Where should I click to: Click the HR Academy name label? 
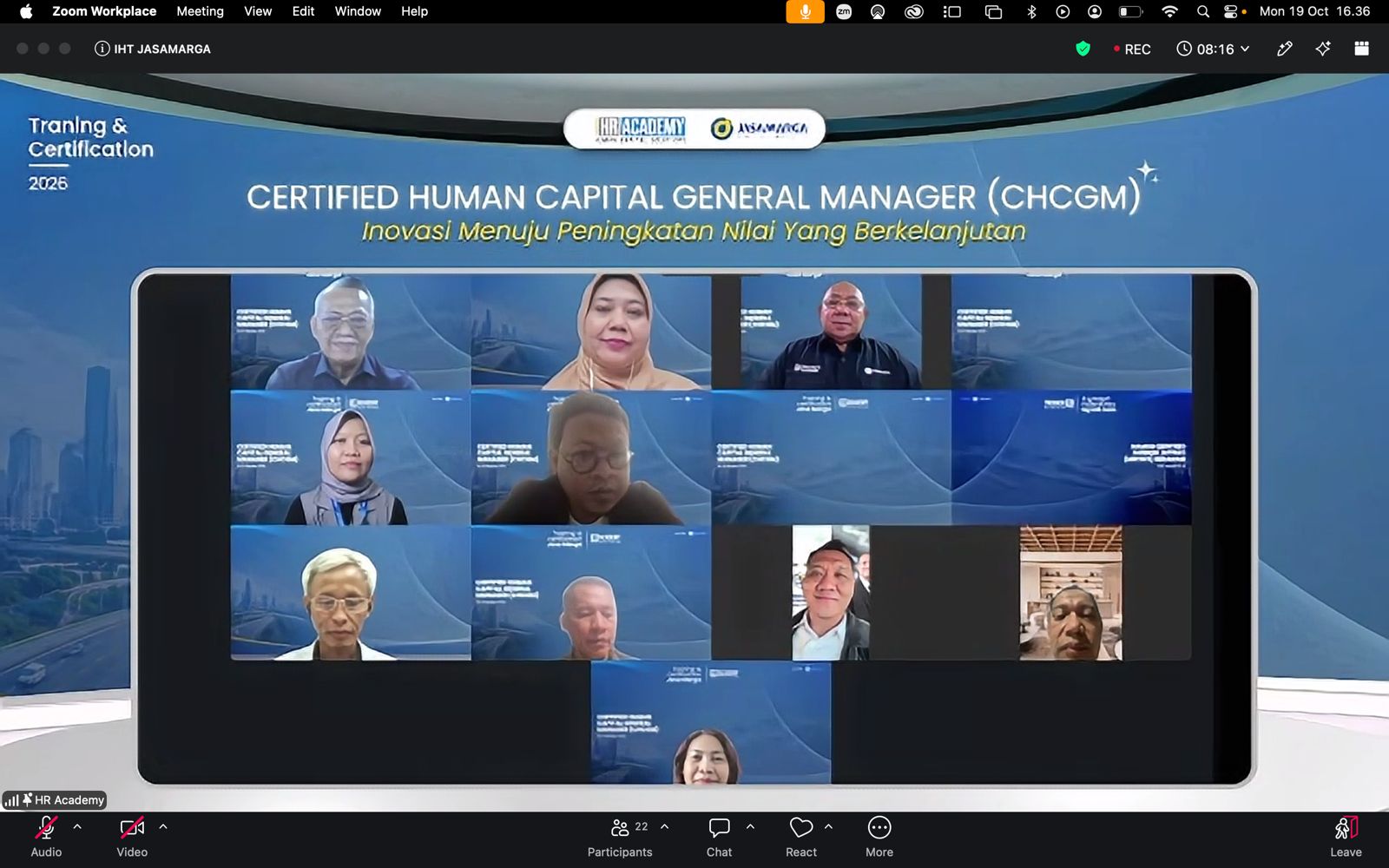tap(56, 800)
